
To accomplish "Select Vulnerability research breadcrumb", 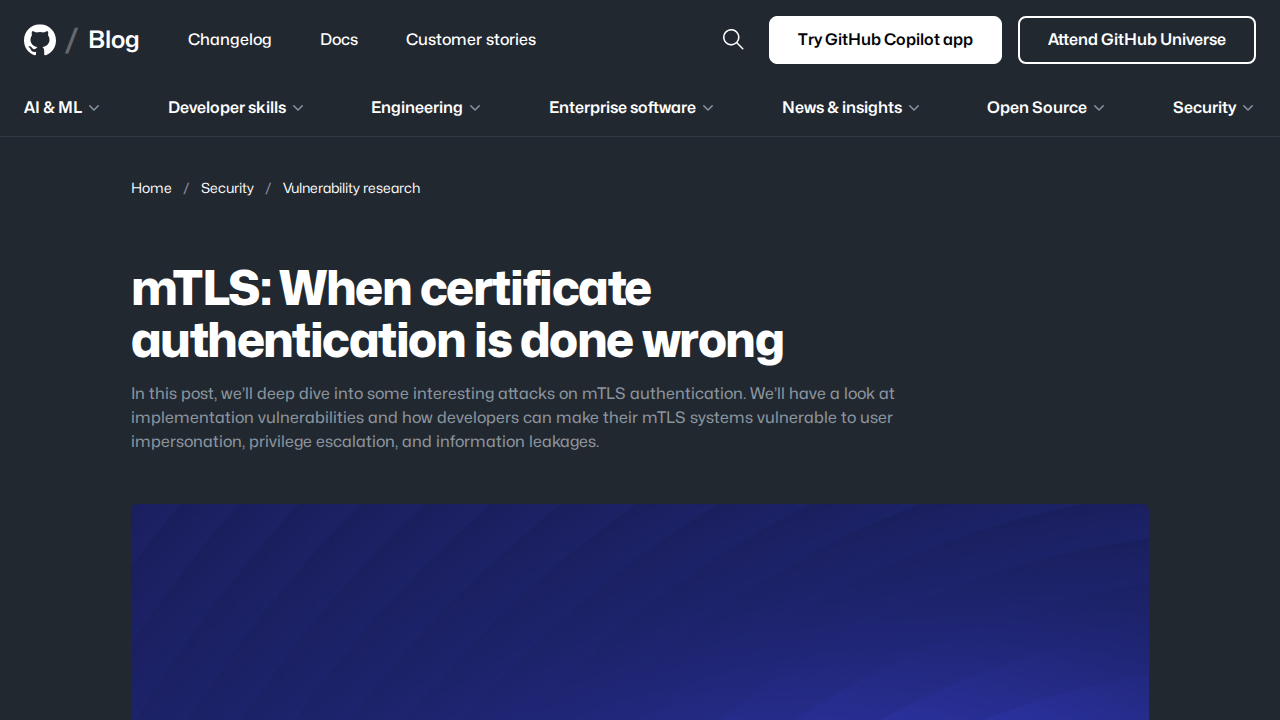I will pyautogui.click(x=351, y=188).
